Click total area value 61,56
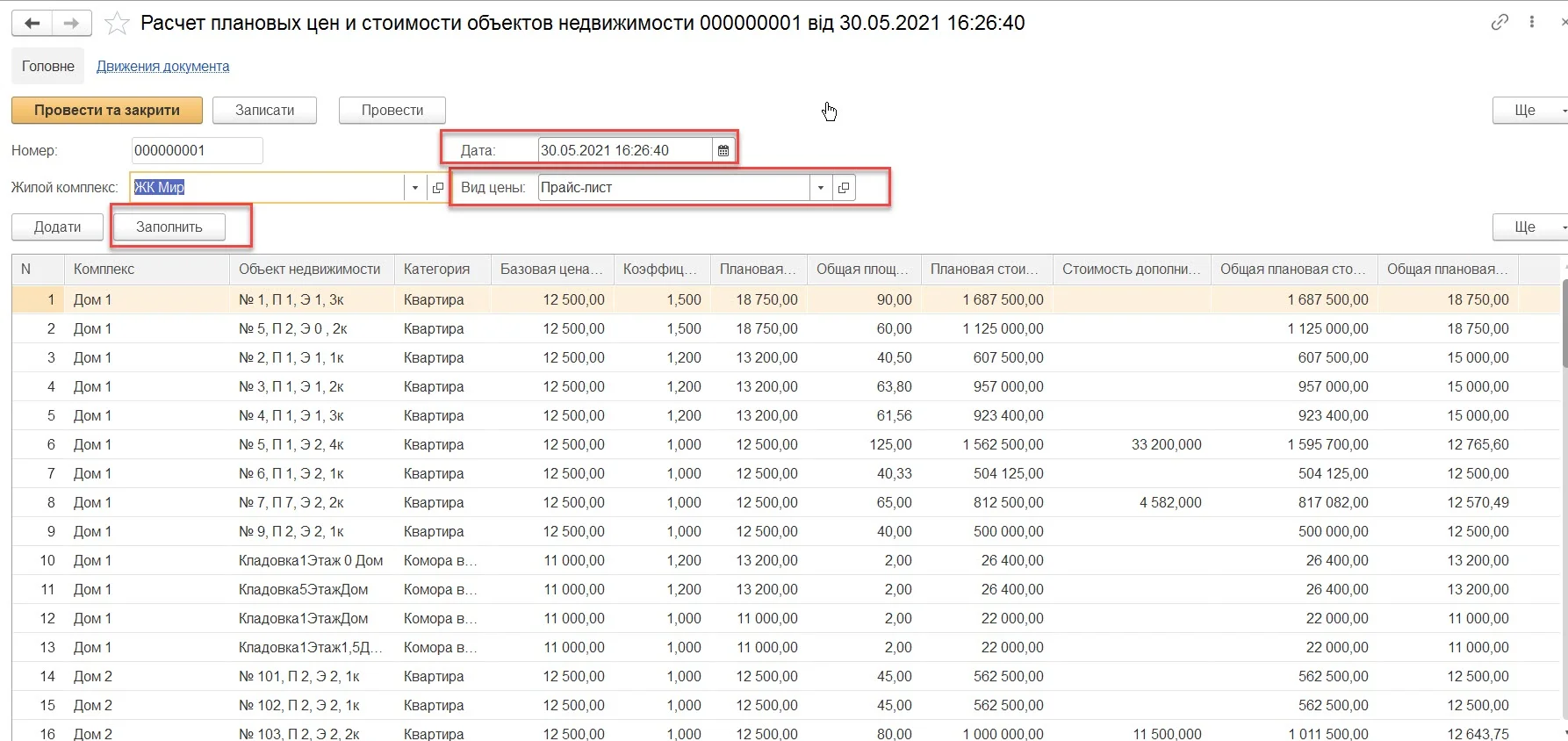Screen dimensions: 1568x741 tap(894, 415)
